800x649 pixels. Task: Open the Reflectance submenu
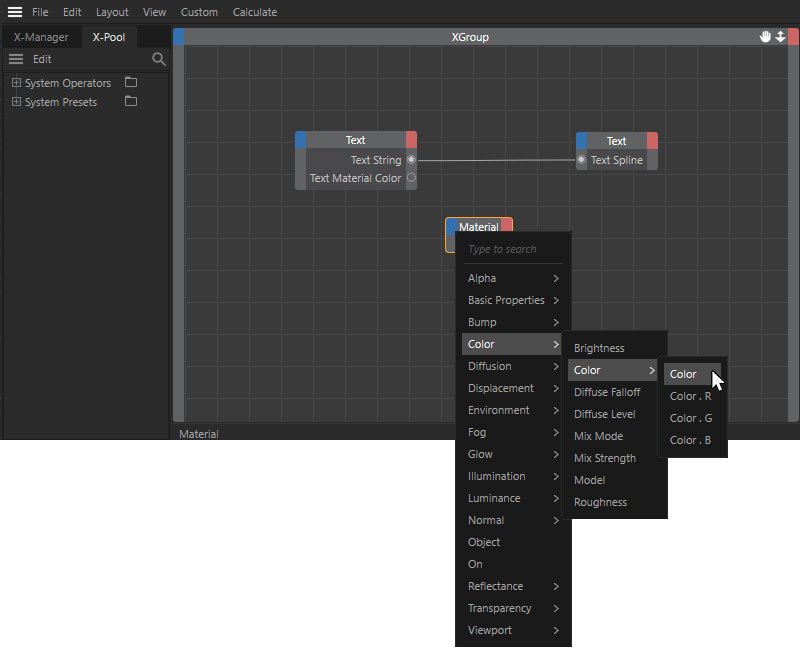coord(497,586)
